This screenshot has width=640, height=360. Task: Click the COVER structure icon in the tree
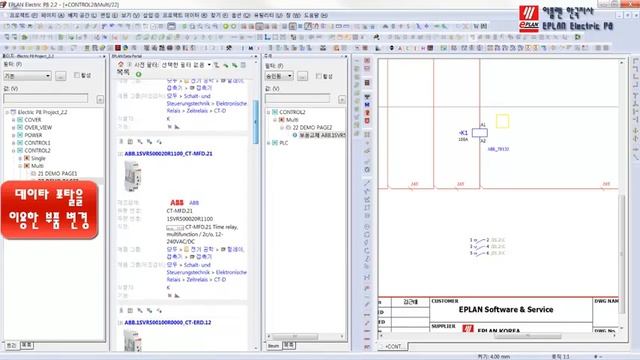click(20, 120)
